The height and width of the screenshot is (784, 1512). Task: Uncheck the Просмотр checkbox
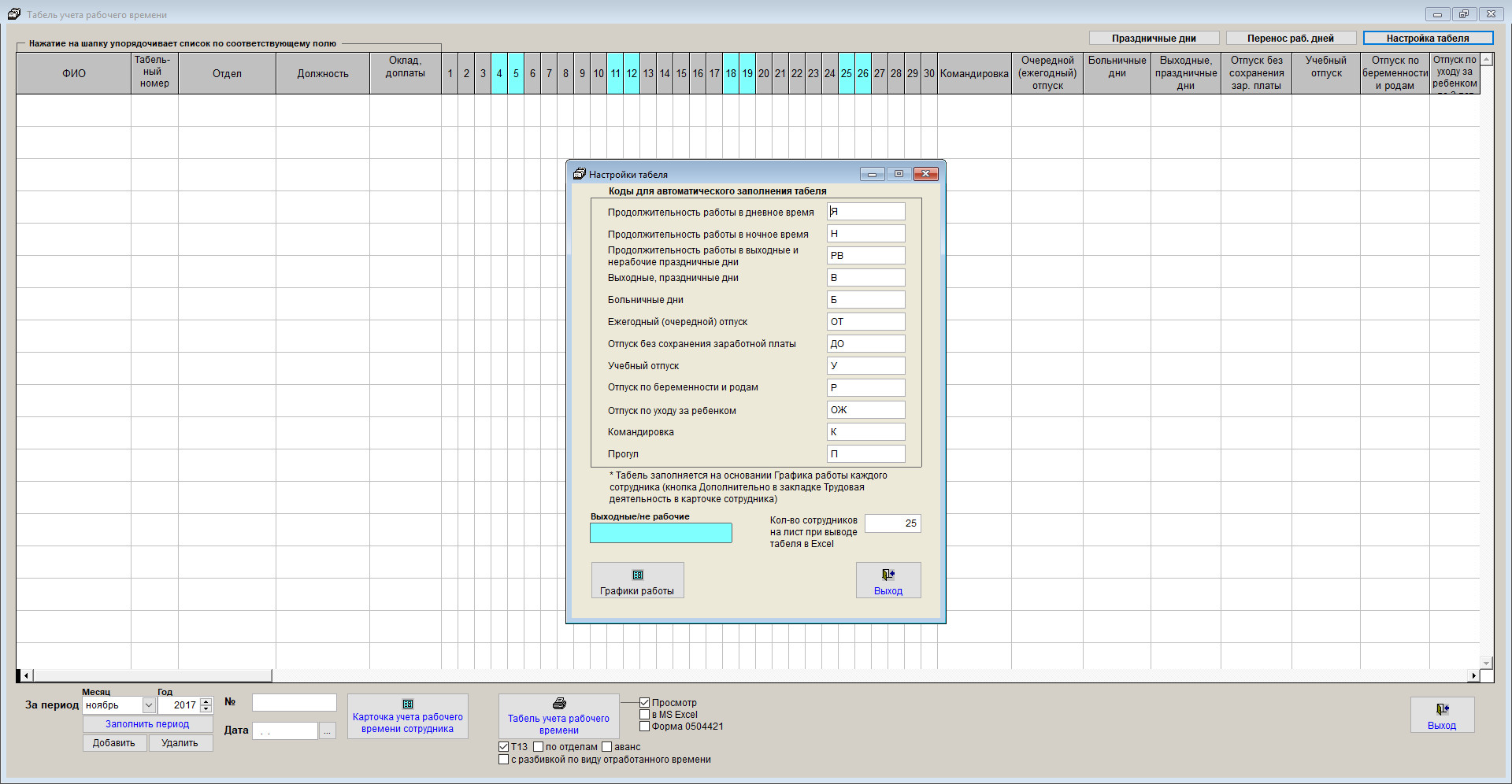(x=645, y=703)
